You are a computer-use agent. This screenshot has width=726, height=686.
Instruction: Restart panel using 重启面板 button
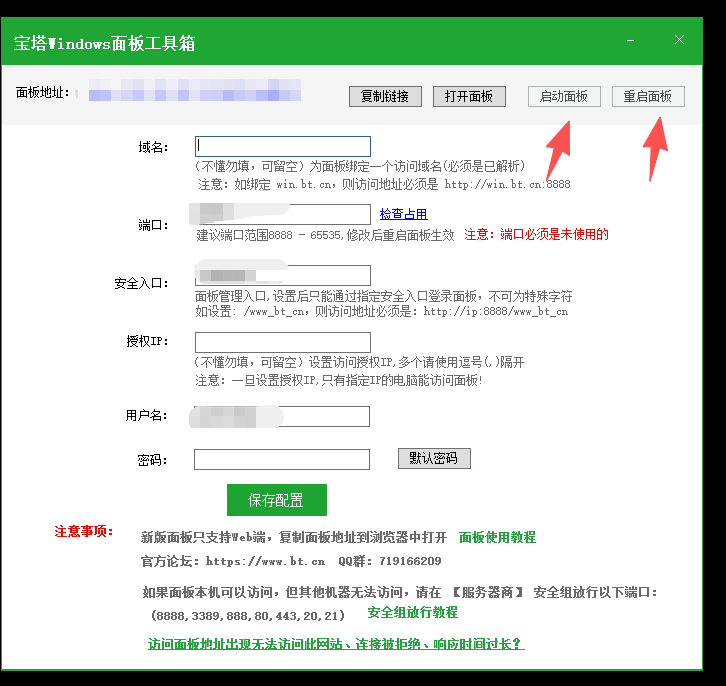(x=648, y=96)
